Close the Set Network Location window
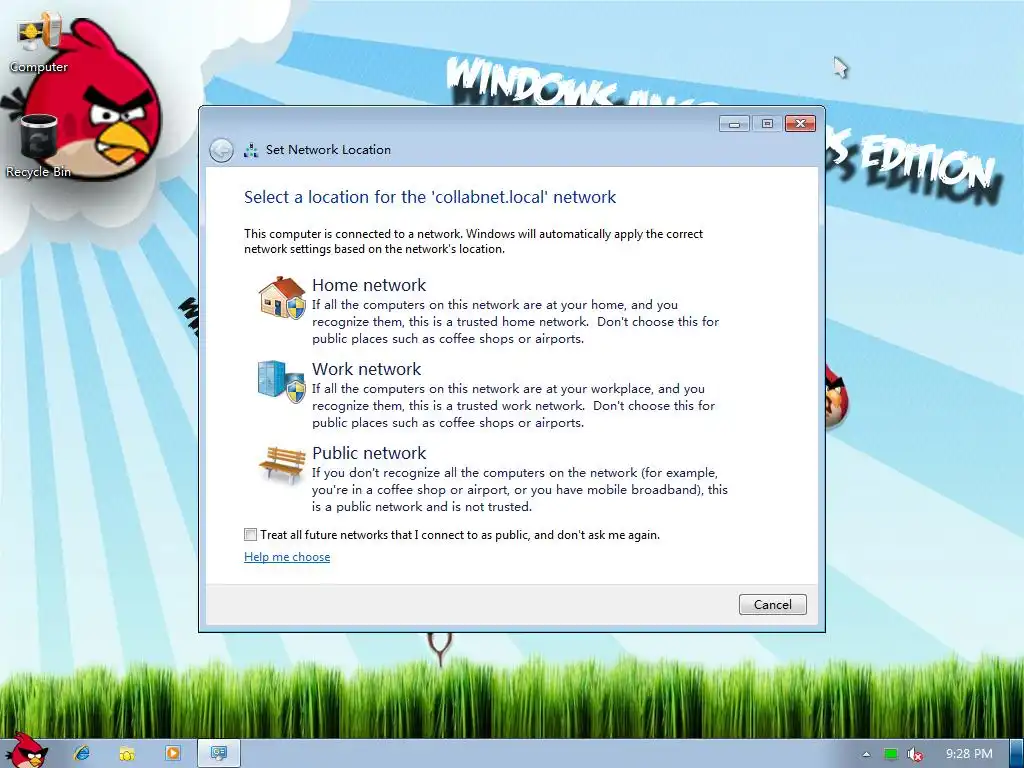 click(801, 123)
